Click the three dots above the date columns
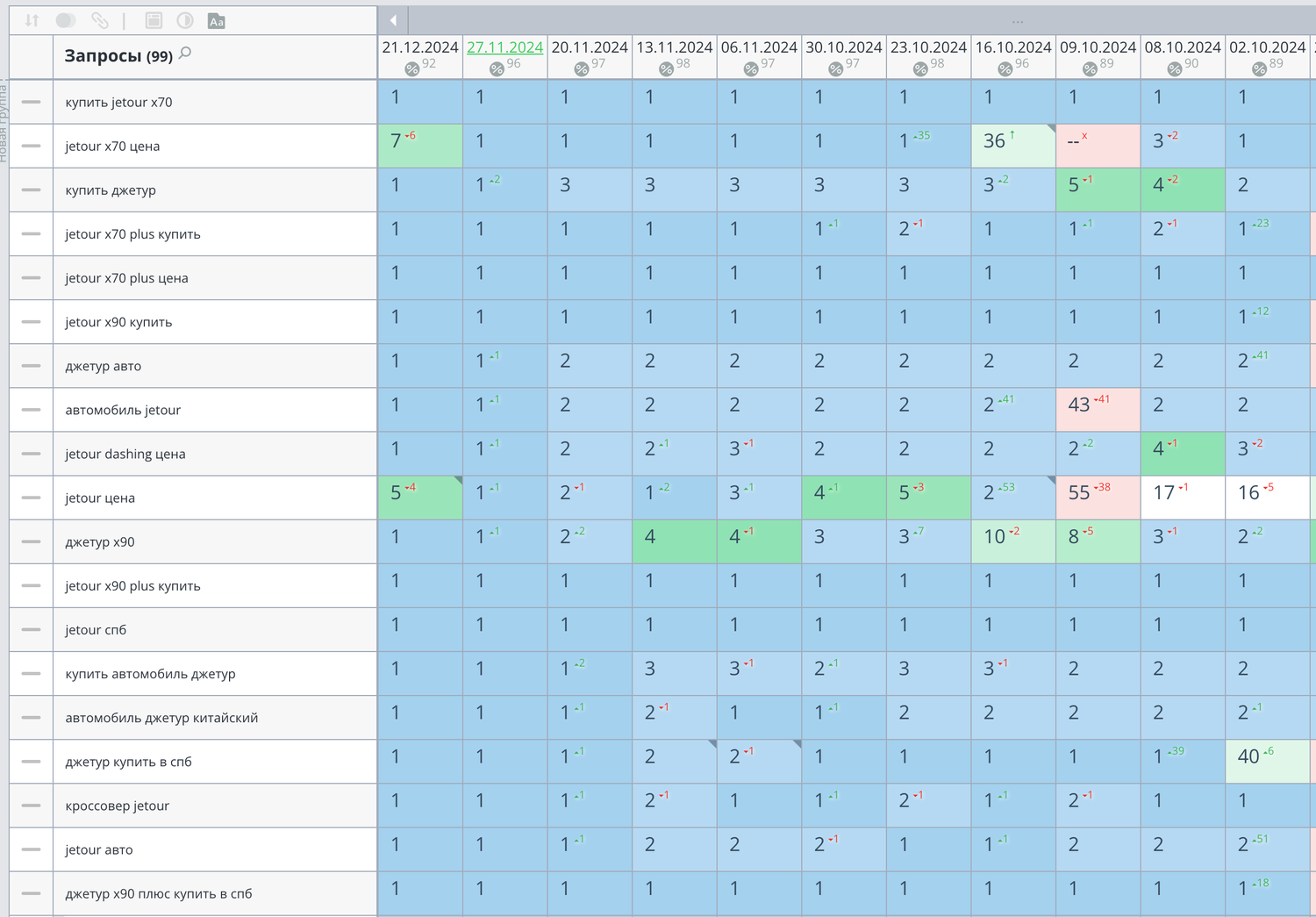 coord(1018,21)
